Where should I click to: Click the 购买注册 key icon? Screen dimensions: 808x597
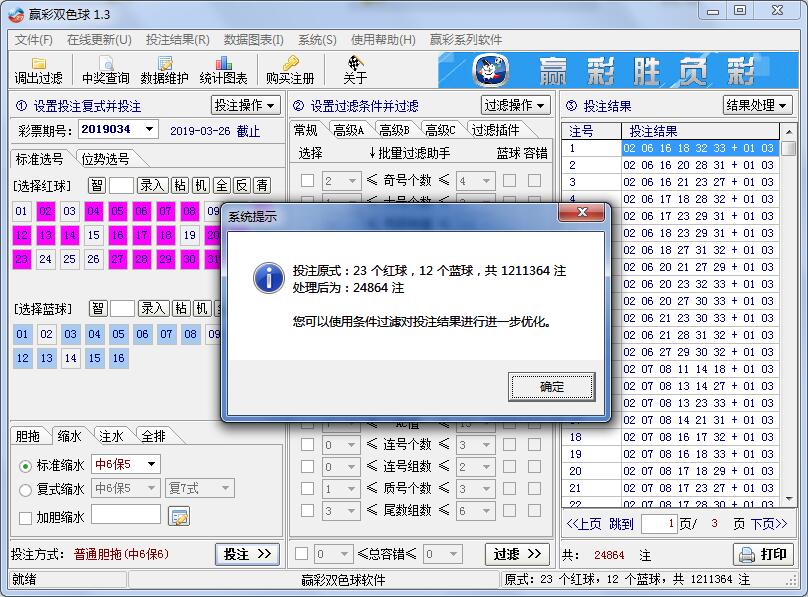click(x=289, y=70)
